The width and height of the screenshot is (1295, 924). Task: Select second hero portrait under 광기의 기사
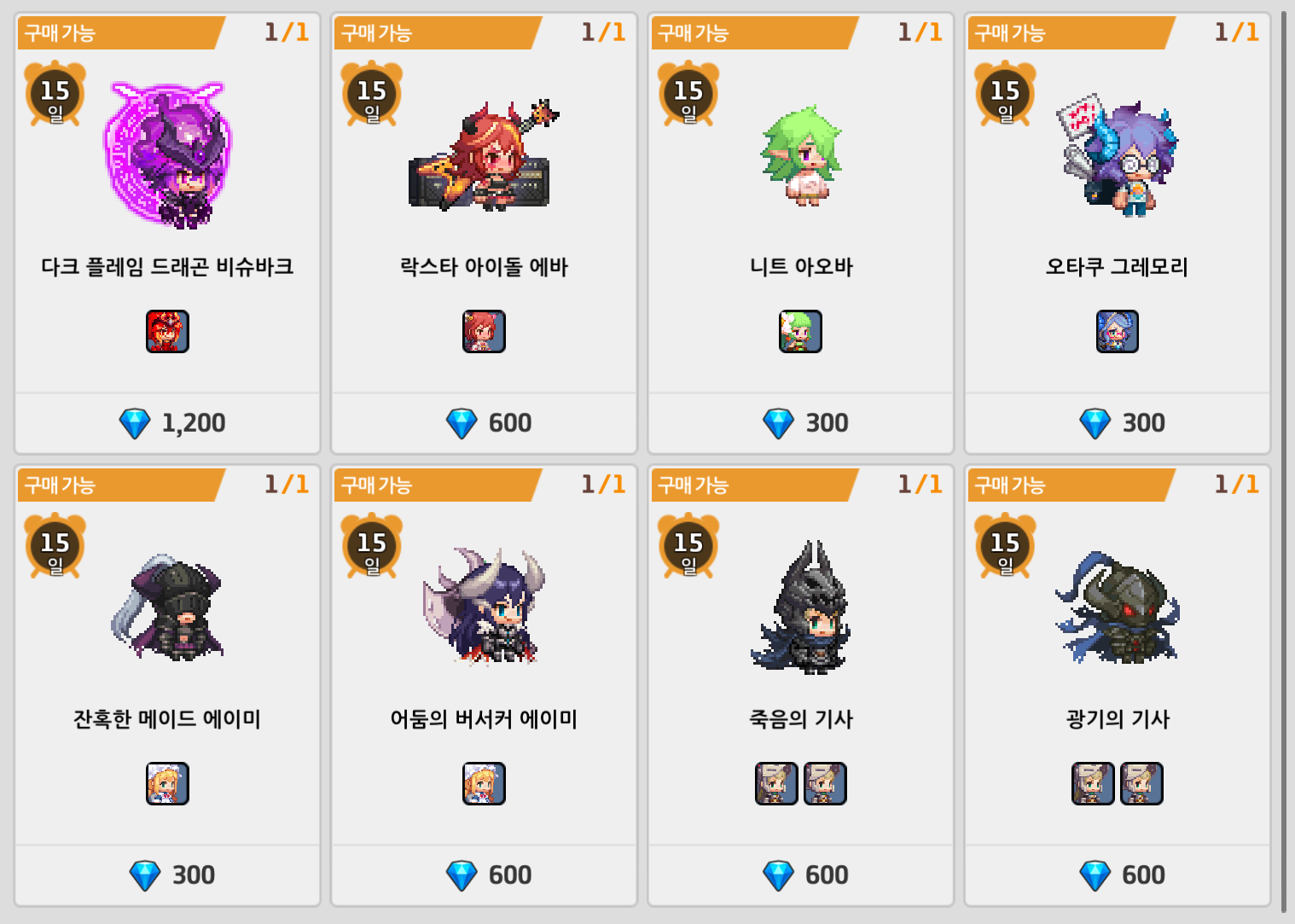tap(1141, 783)
